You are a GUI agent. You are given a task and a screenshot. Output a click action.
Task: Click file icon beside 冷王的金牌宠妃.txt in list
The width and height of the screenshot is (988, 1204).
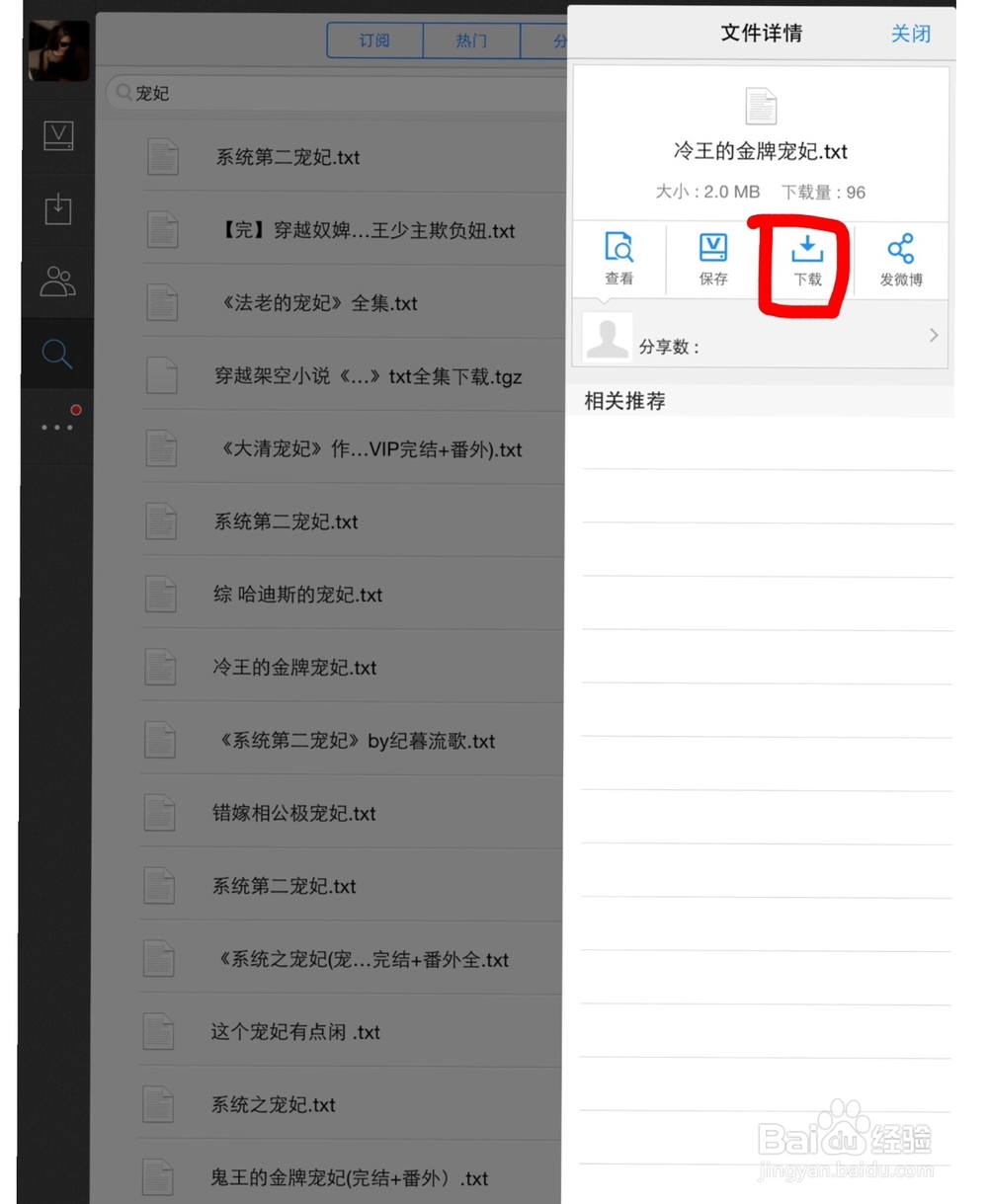pyautogui.click(x=161, y=667)
